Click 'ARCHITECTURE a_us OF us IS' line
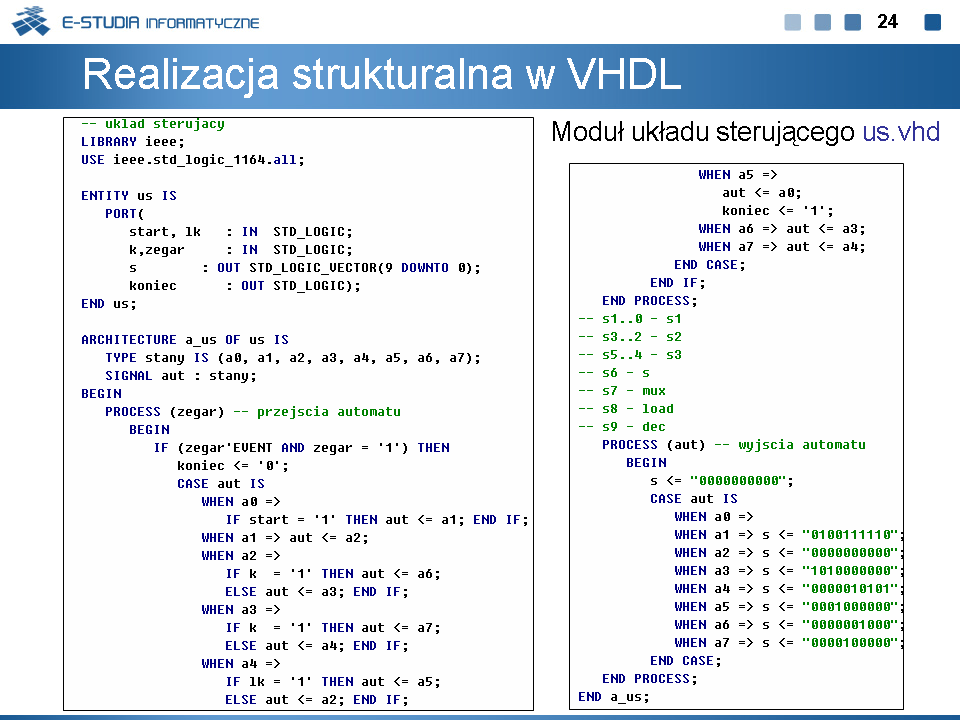 click(184, 340)
